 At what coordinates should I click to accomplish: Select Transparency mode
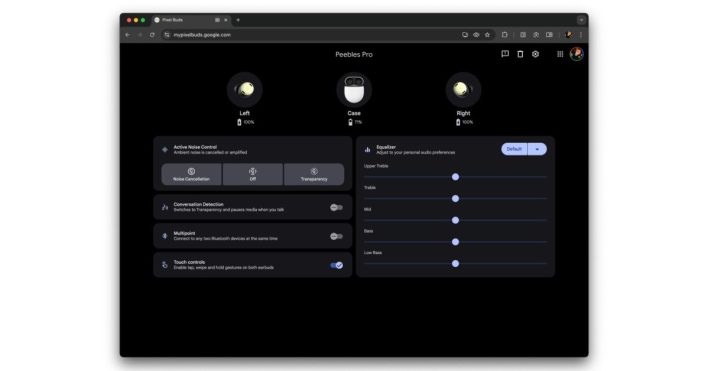pyautogui.click(x=314, y=174)
